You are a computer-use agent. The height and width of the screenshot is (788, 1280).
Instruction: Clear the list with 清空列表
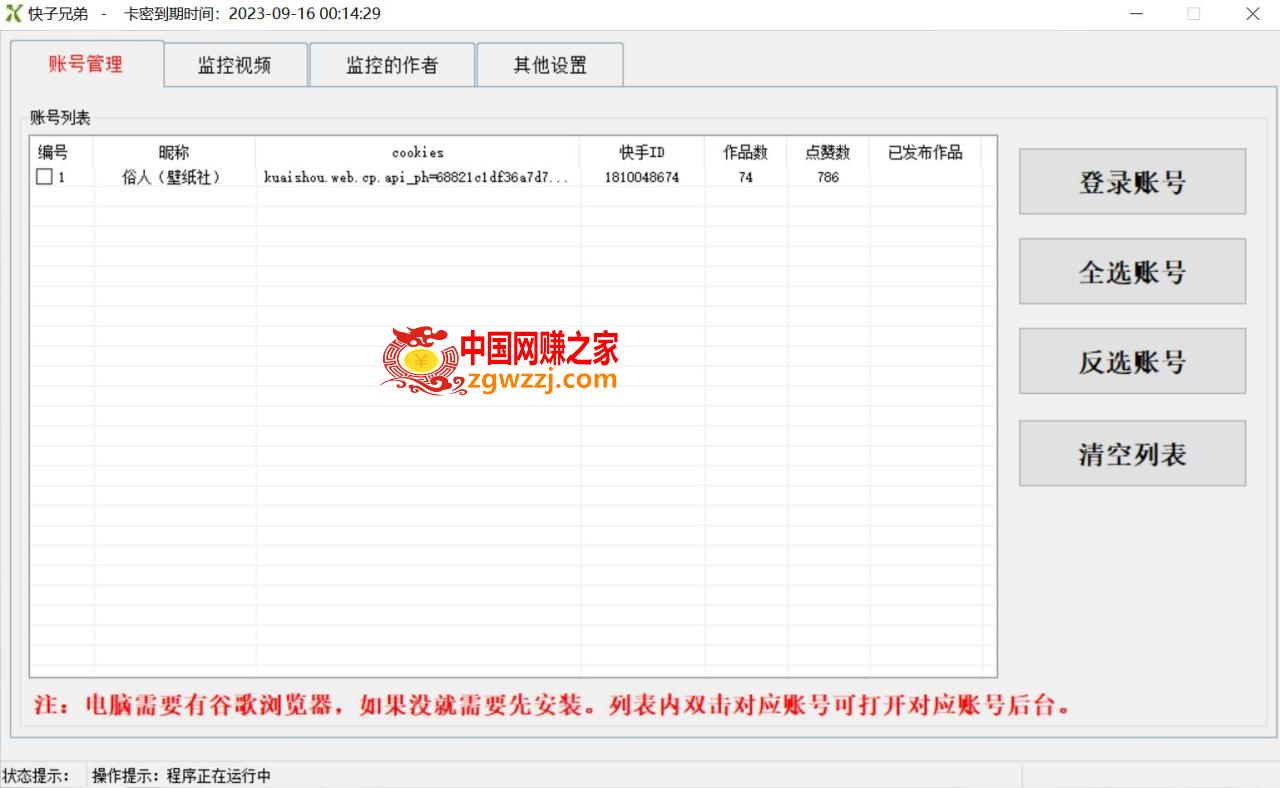click(x=1132, y=453)
